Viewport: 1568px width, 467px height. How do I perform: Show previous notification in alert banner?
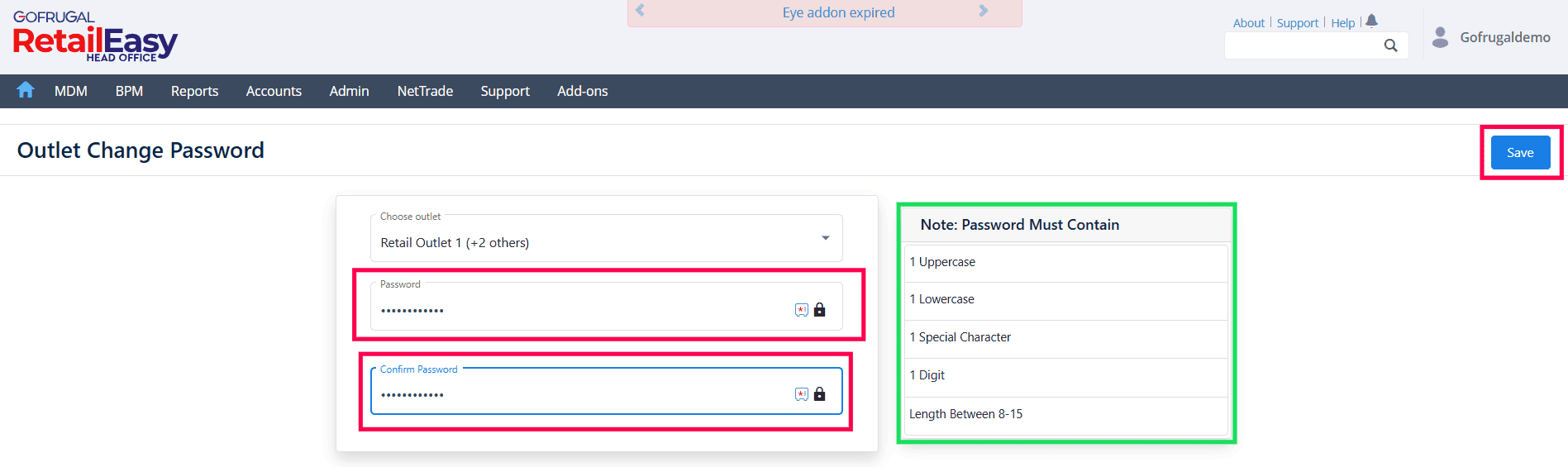tap(640, 11)
